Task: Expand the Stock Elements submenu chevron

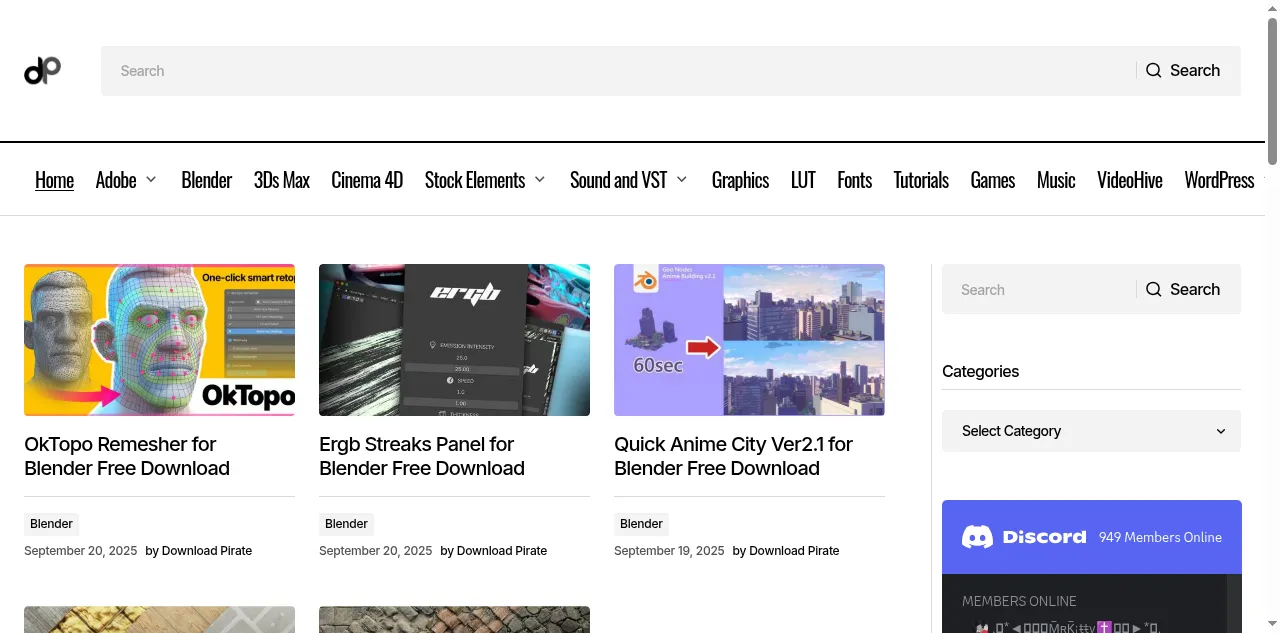Action: pos(540,180)
